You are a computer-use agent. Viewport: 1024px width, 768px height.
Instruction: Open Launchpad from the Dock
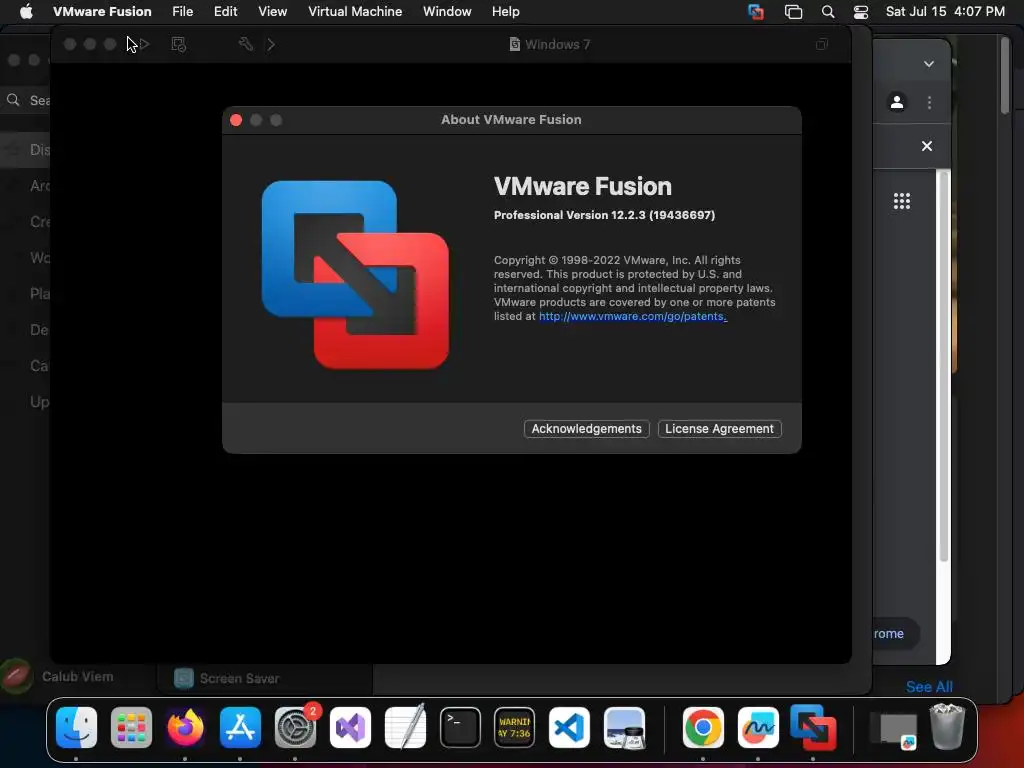point(131,728)
